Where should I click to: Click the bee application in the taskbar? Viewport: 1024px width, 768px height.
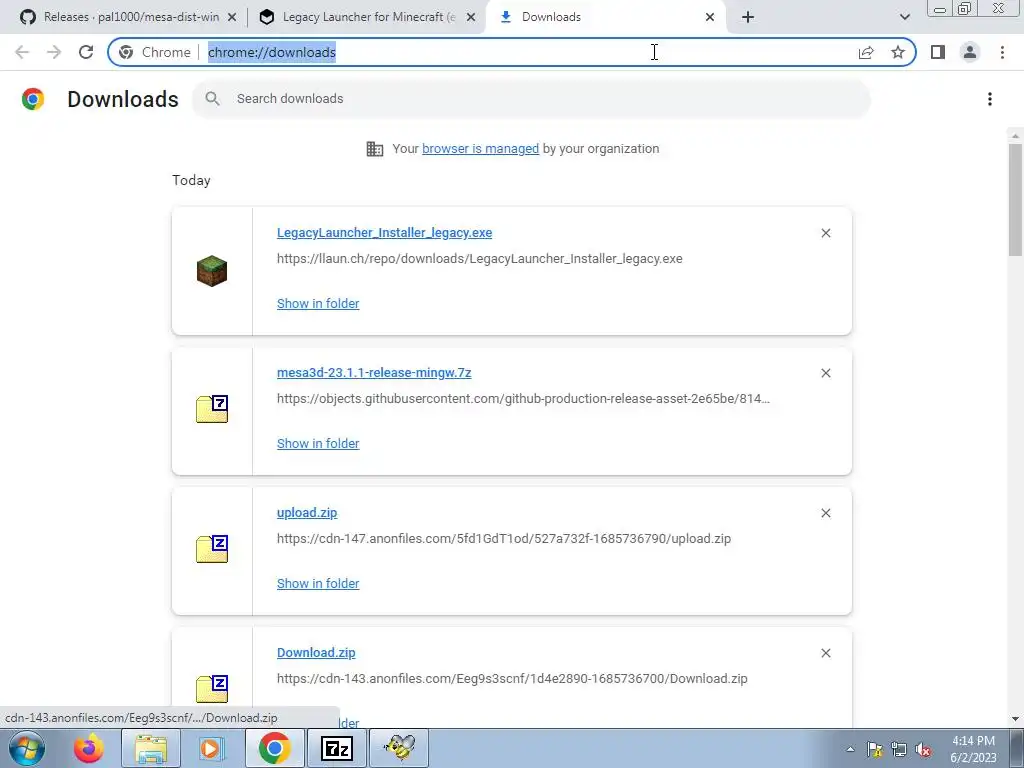click(x=399, y=748)
